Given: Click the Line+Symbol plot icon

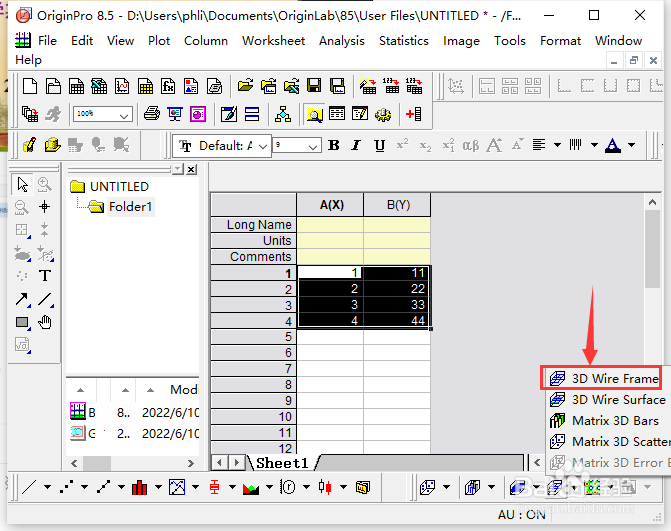Looking at the screenshot, I should [x=104, y=487].
